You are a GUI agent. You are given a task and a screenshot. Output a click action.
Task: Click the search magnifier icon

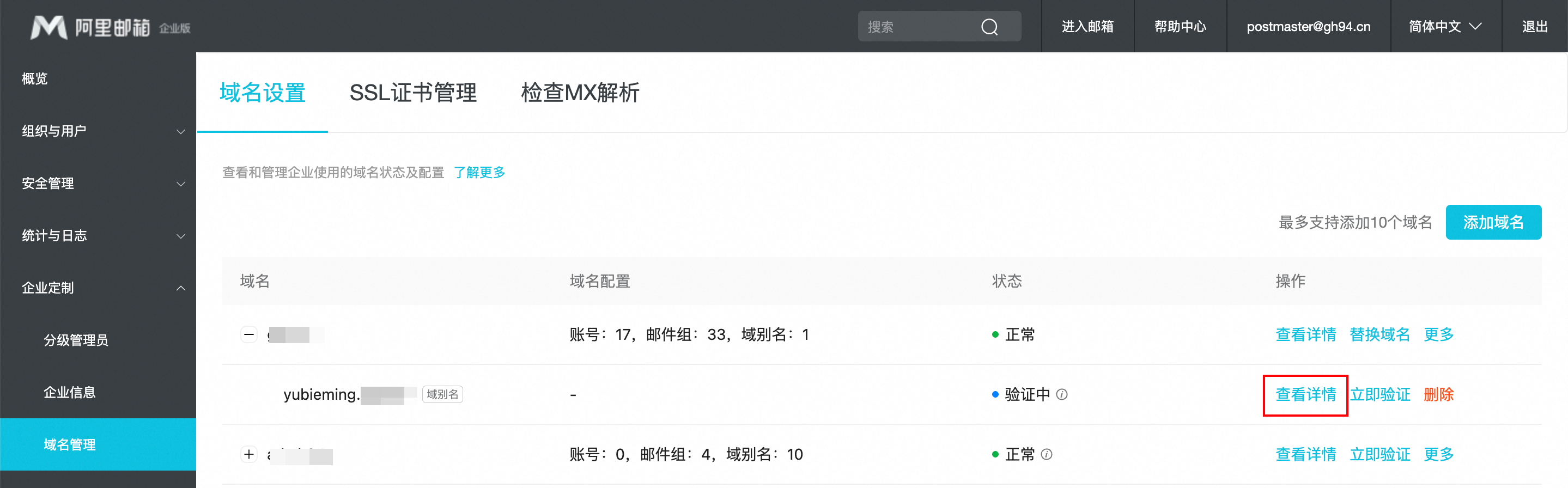(x=989, y=27)
